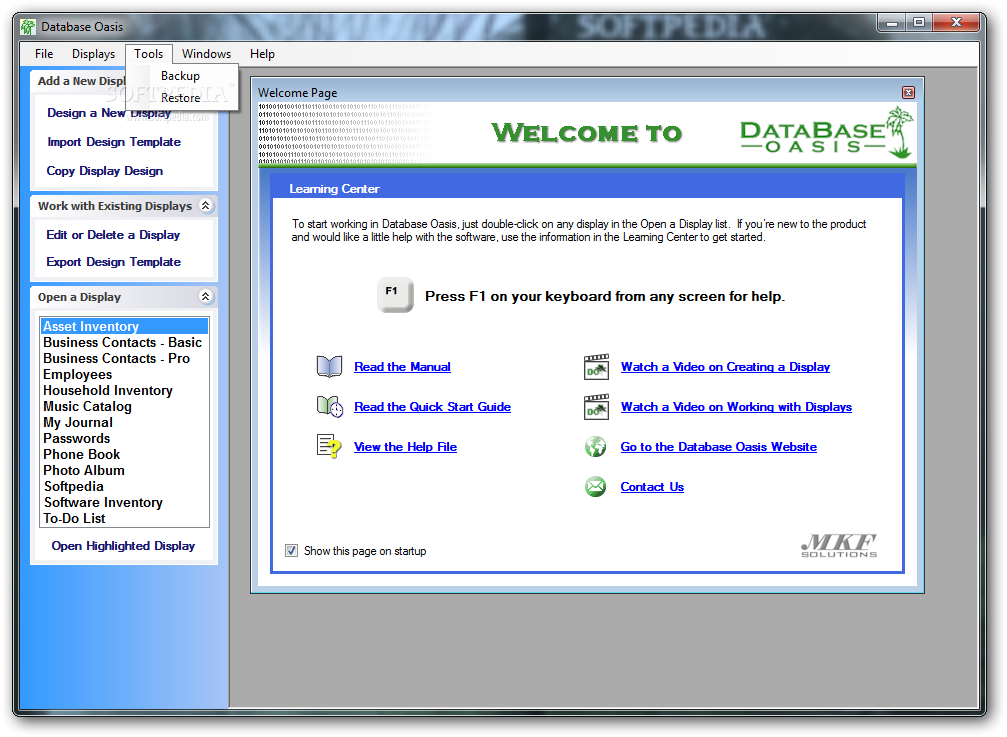Select Employees in the display list
Image resolution: width=1007 pixels, height=737 pixels.
coord(124,374)
